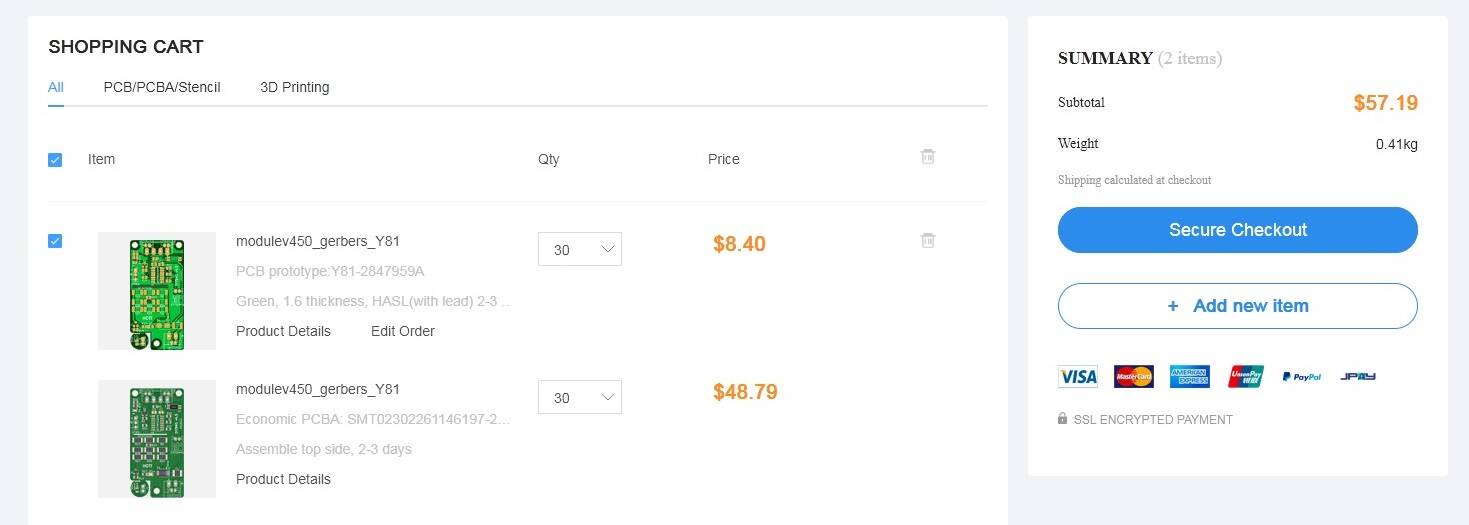
Task: Click the American Express payment icon
Action: click(x=1189, y=377)
